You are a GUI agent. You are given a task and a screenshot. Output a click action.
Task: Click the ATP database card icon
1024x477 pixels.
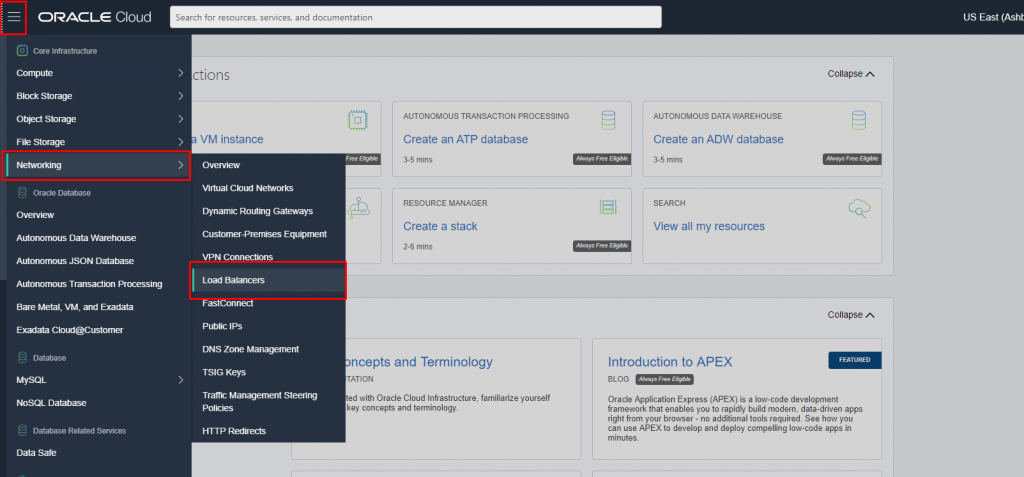click(x=608, y=121)
